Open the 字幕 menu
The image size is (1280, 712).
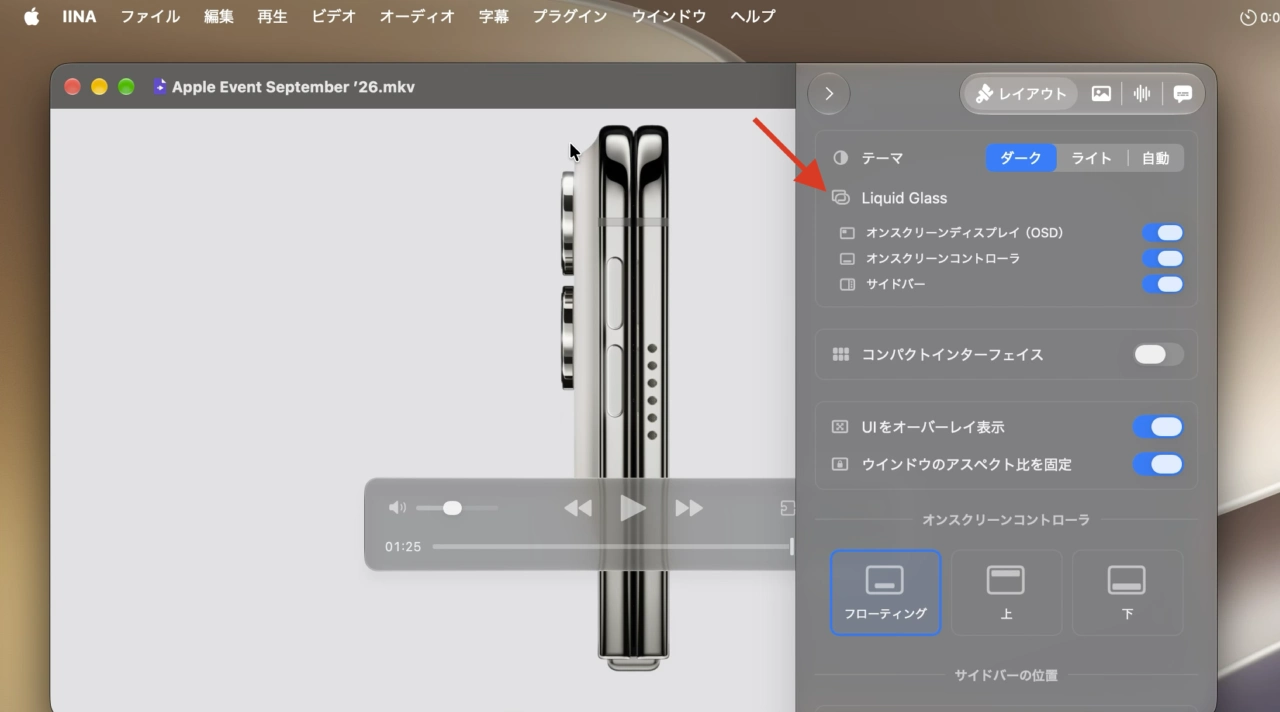(x=494, y=17)
